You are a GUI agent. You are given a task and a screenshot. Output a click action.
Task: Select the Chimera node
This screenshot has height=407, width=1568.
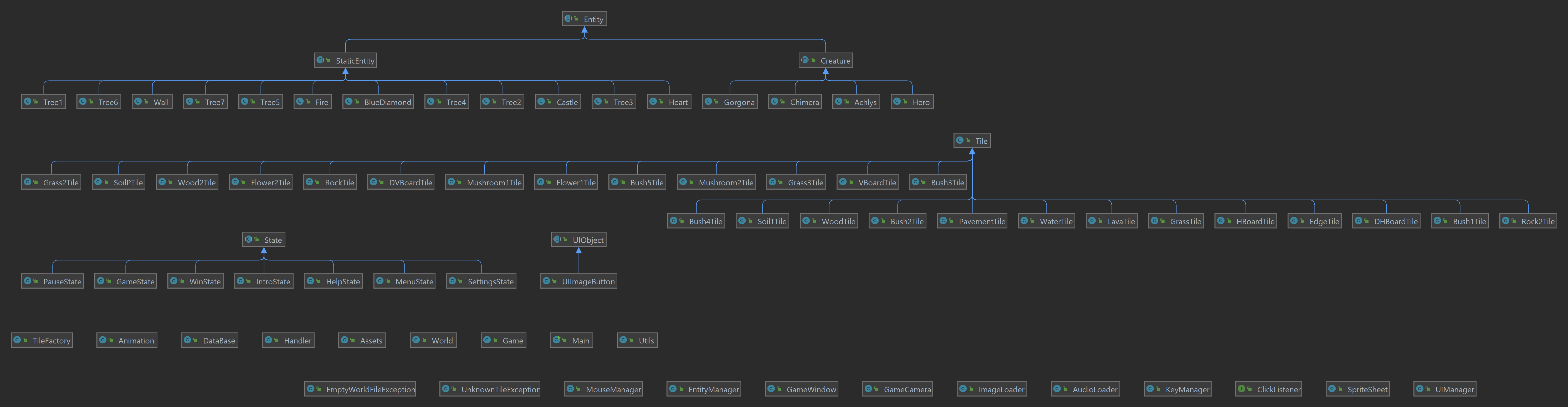click(x=795, y=102)
